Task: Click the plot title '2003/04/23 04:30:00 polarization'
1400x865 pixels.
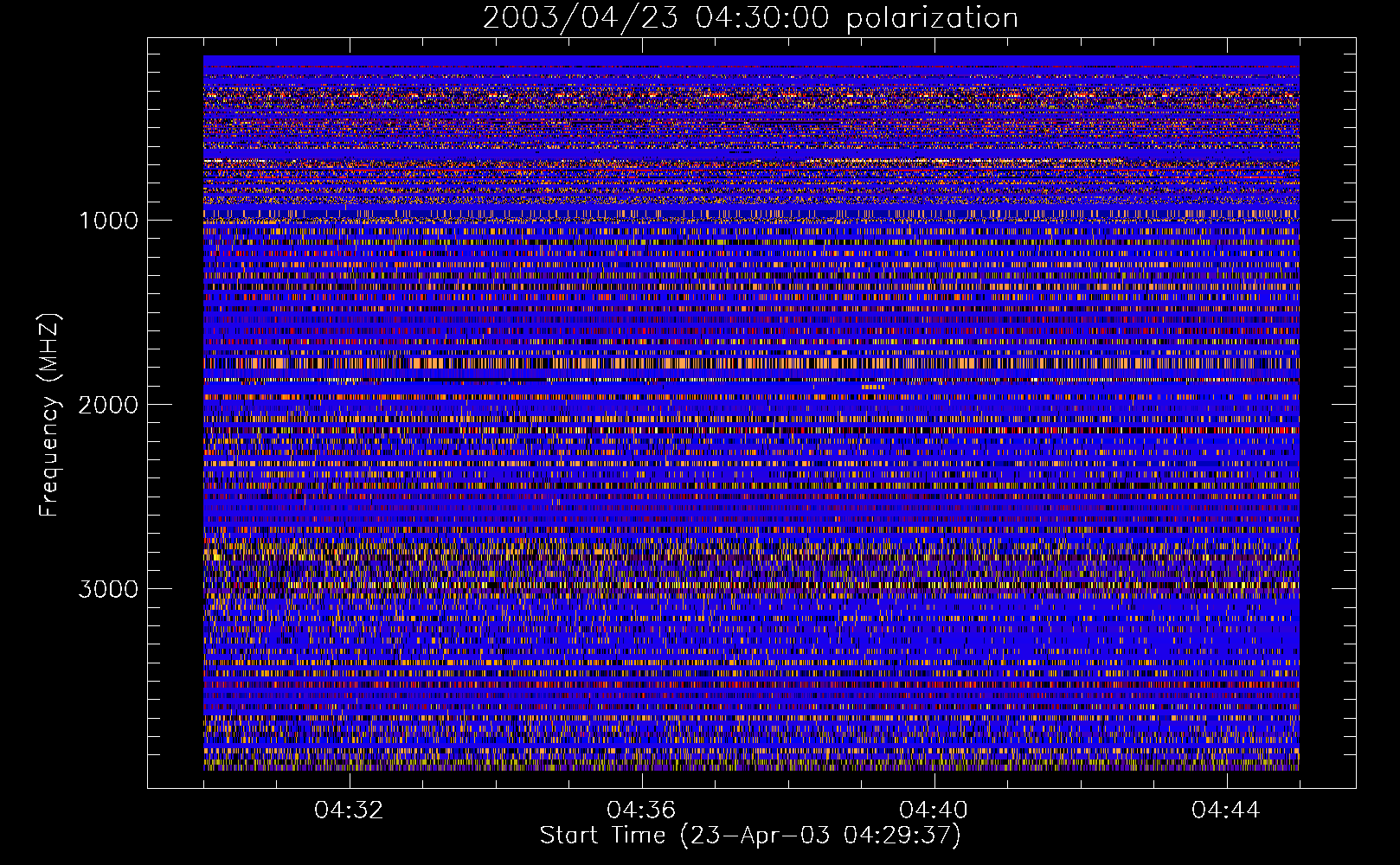Action: (x=750, y=18)
